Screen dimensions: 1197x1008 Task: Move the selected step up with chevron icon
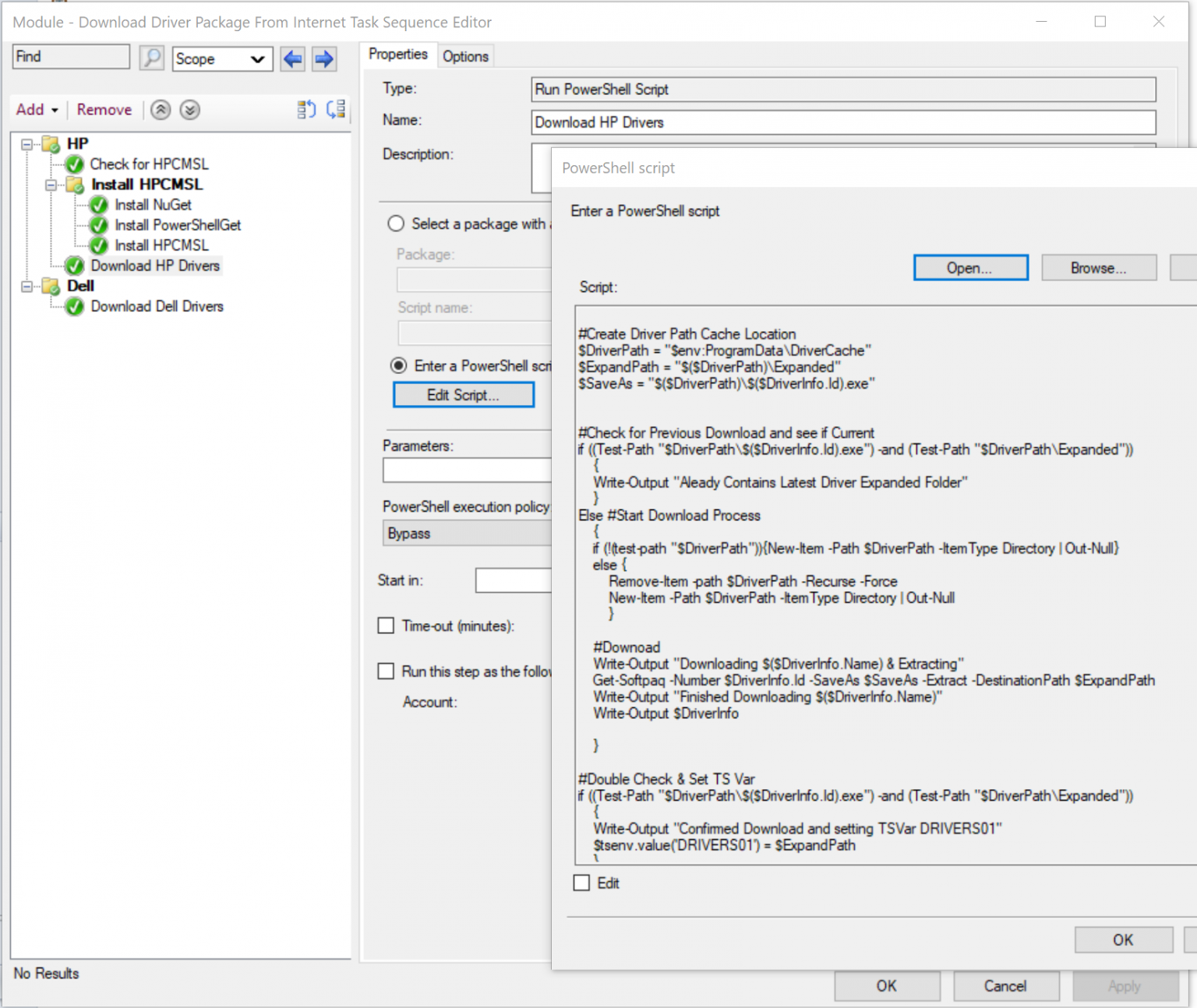[161, 110]
